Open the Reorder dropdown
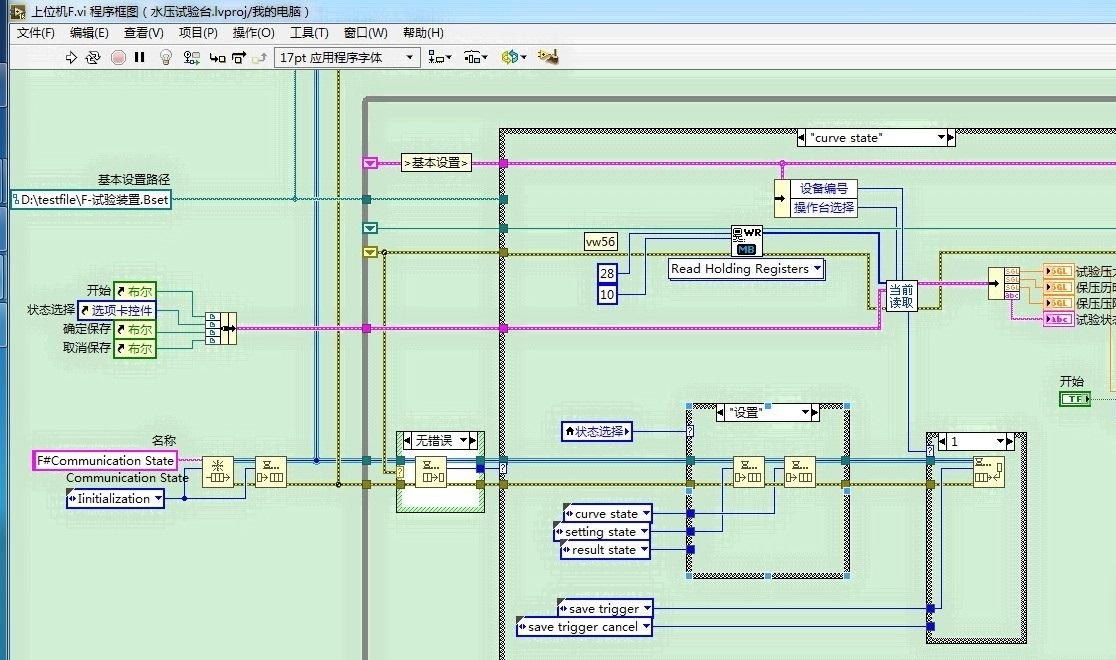Screen dimensions: 1116x660 [513, 58]
